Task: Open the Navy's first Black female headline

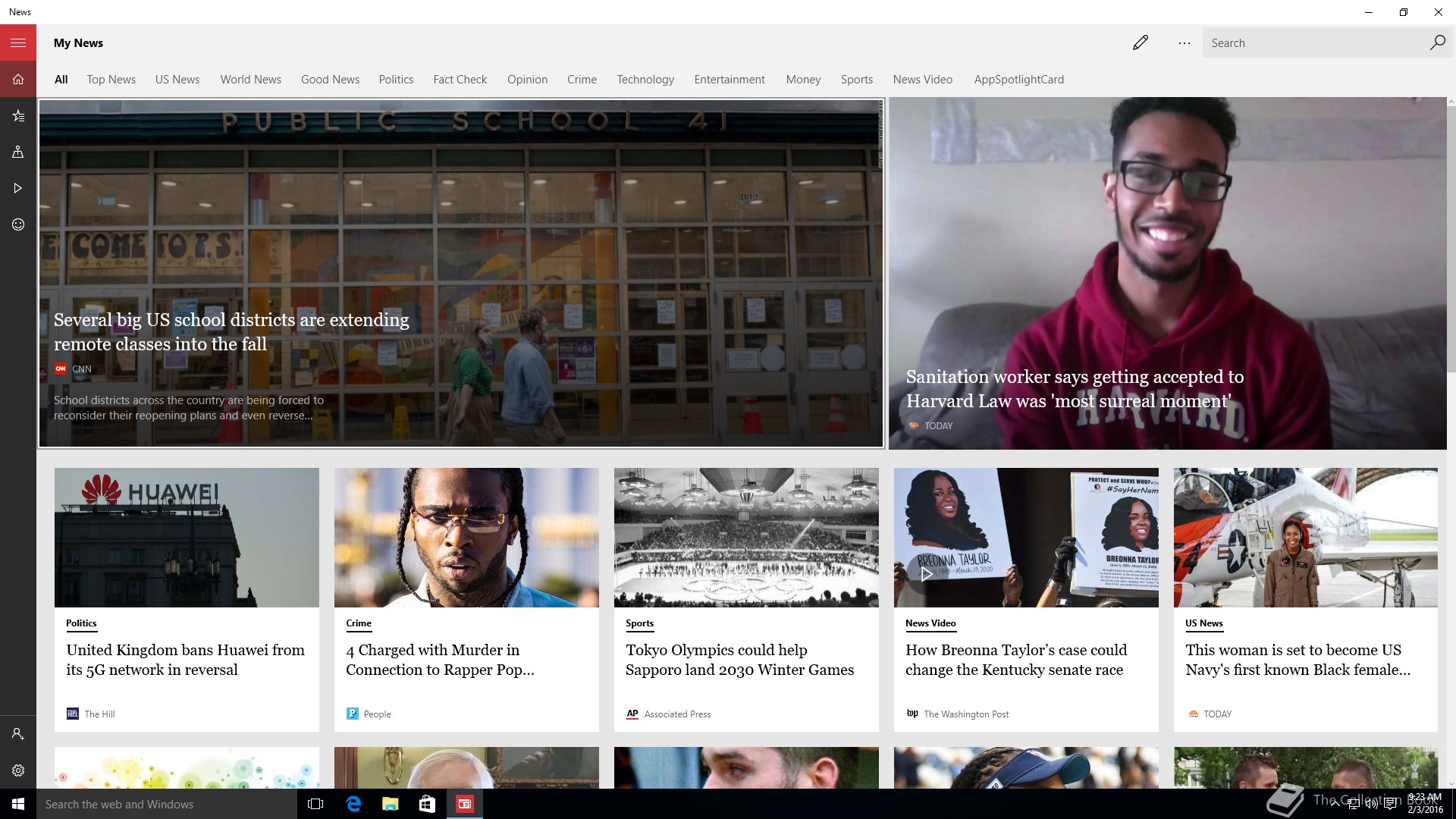Action: (1298, 660)
